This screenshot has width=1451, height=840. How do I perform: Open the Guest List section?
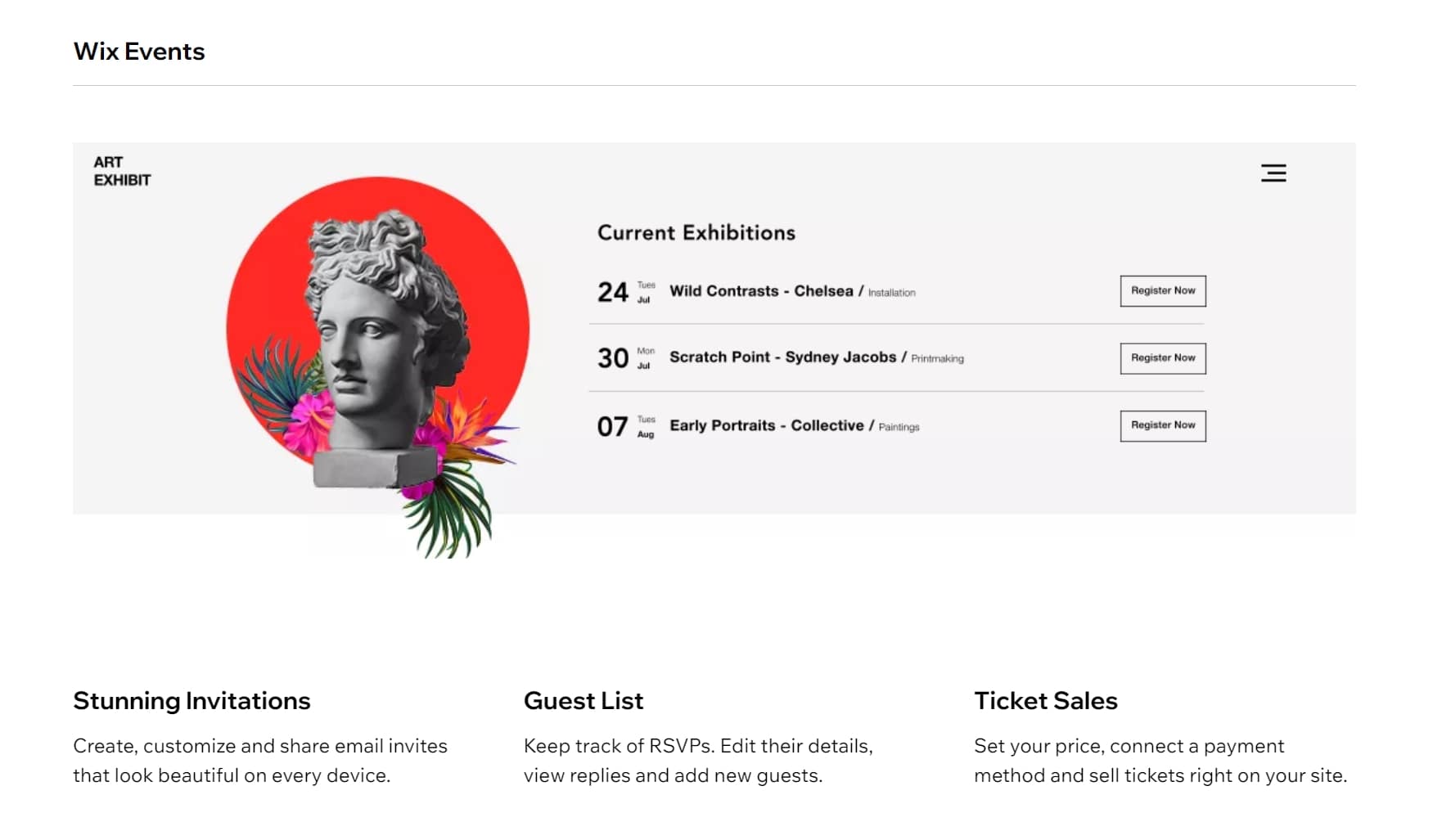point(583,701)
